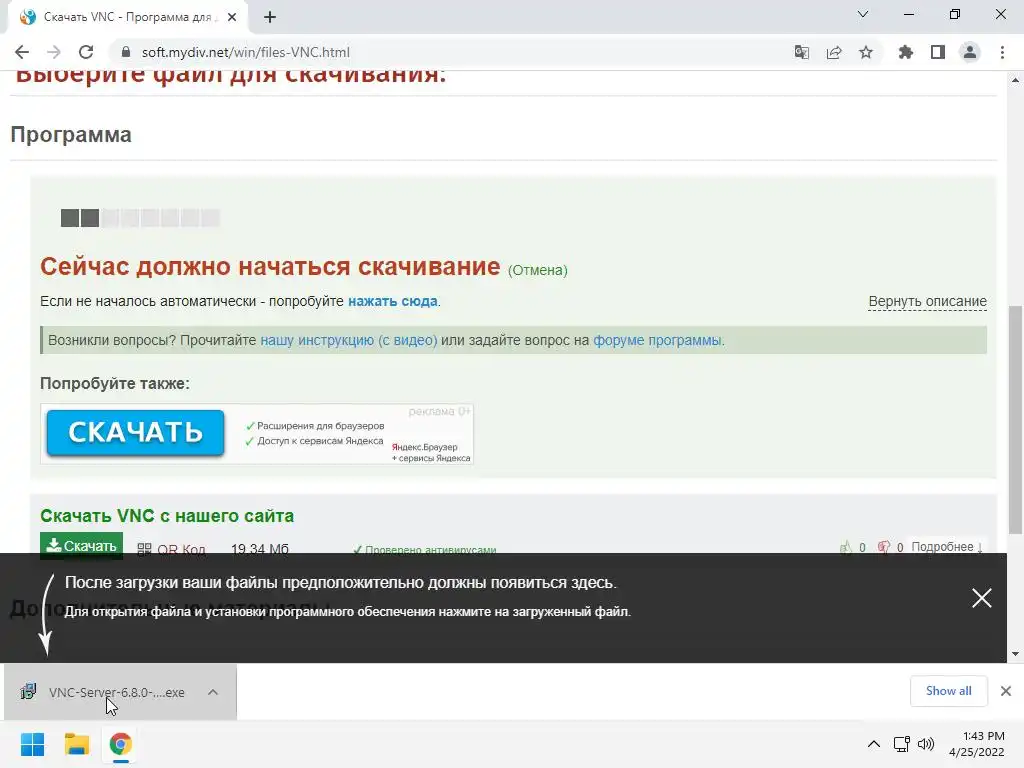1024x768 pixels.
Task: Toggle the browser side panel
Action: [x=938, y=52]
